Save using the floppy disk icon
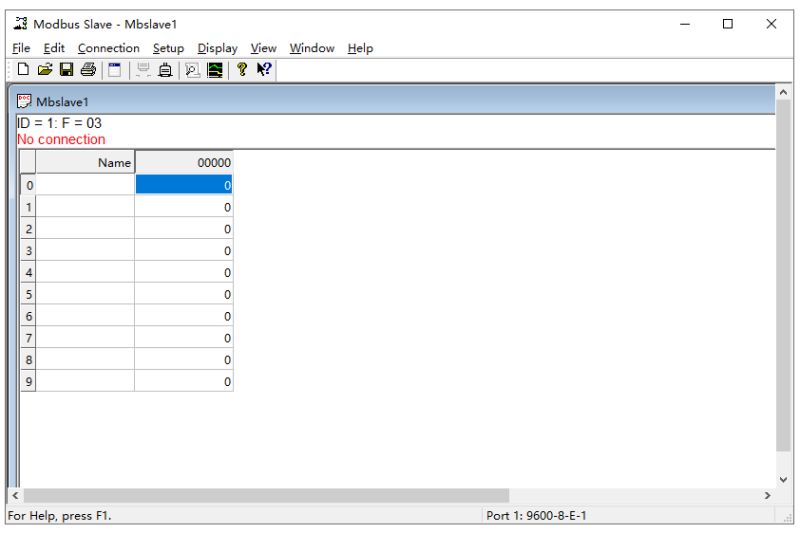Screen dimensions: 800x533 tap(66, 69)
